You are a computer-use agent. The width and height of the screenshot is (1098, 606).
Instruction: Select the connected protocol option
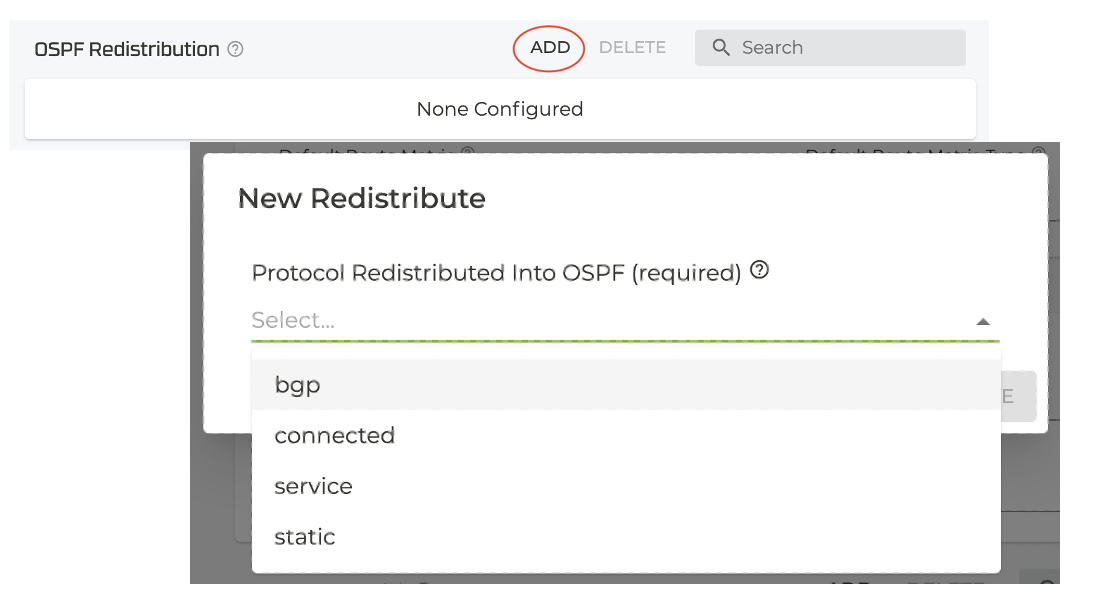tap(334, 436)
